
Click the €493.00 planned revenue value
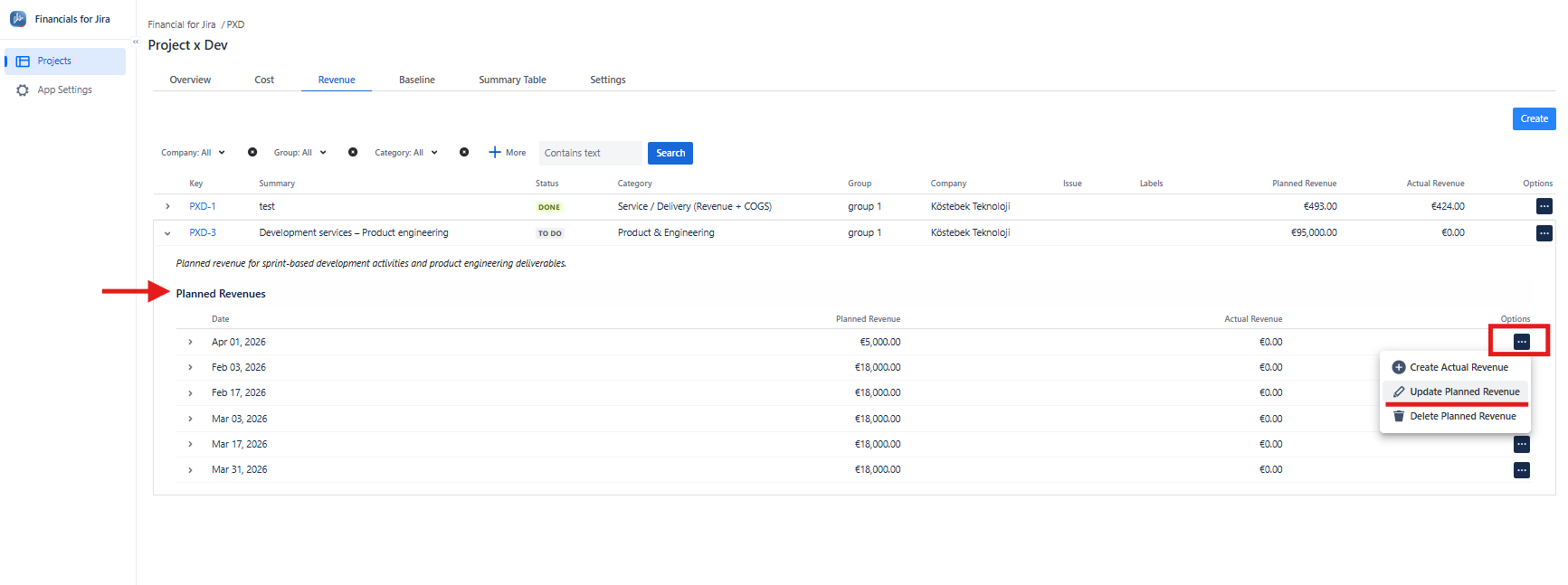coord(1320,206)
